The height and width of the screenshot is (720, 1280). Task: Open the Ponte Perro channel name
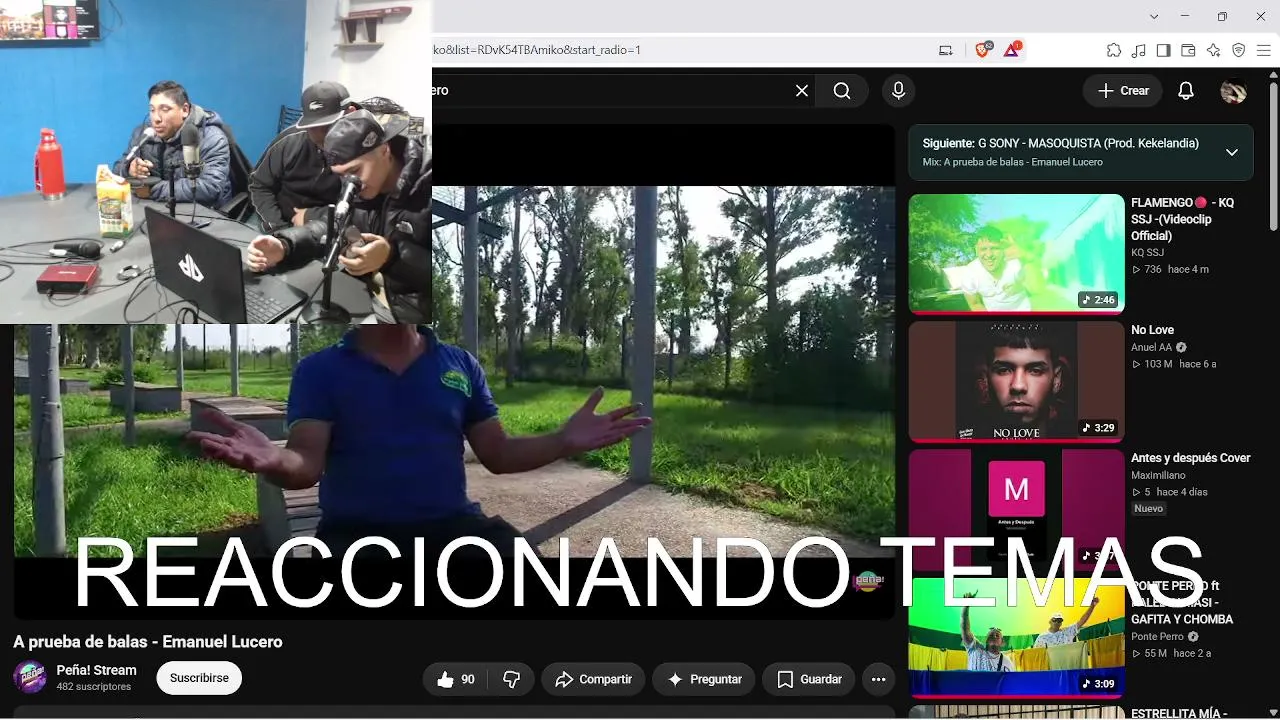click(1157, 637)
